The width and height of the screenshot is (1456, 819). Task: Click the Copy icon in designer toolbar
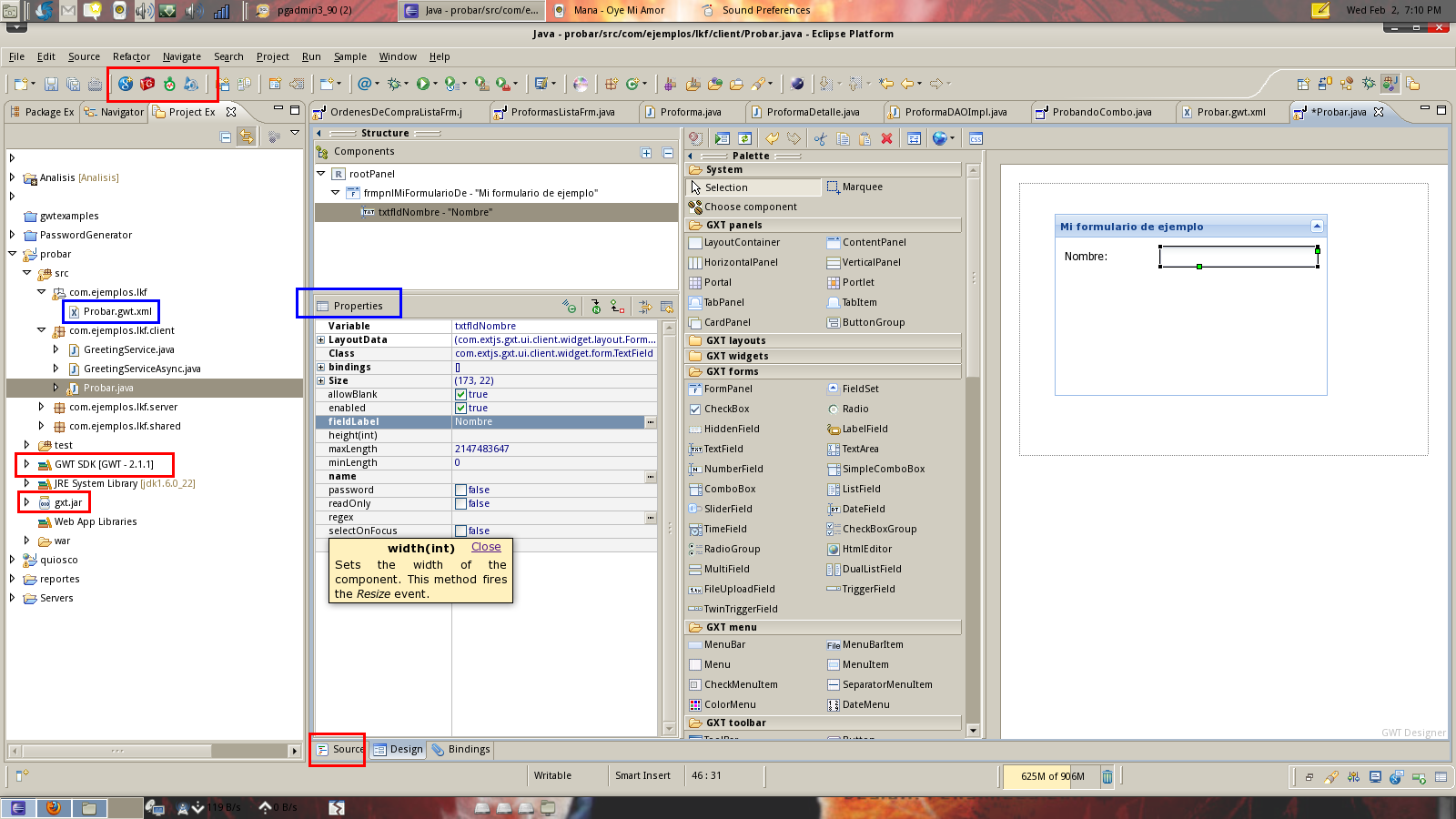pos(843,138)
